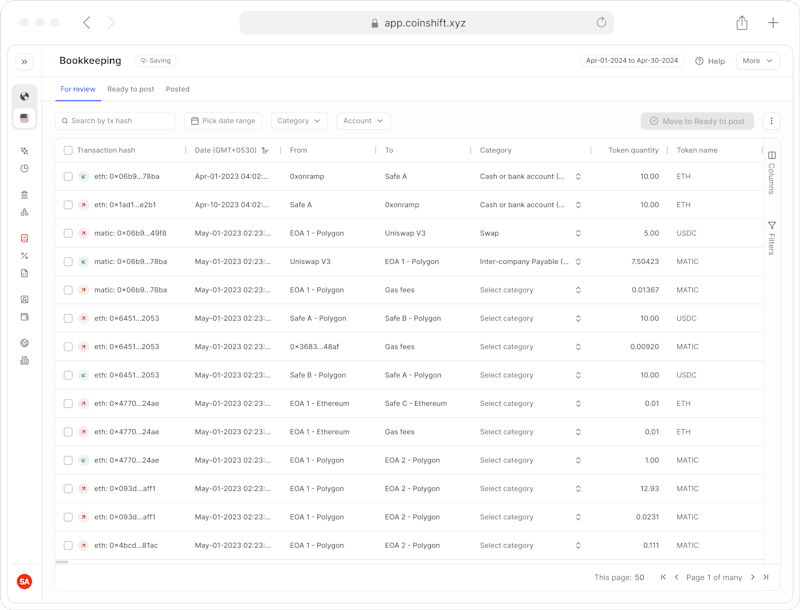Check the eth: 0x4bcd...81ac row
The height and width of the screenshot is (610, 800).
(x=68, y=545)
